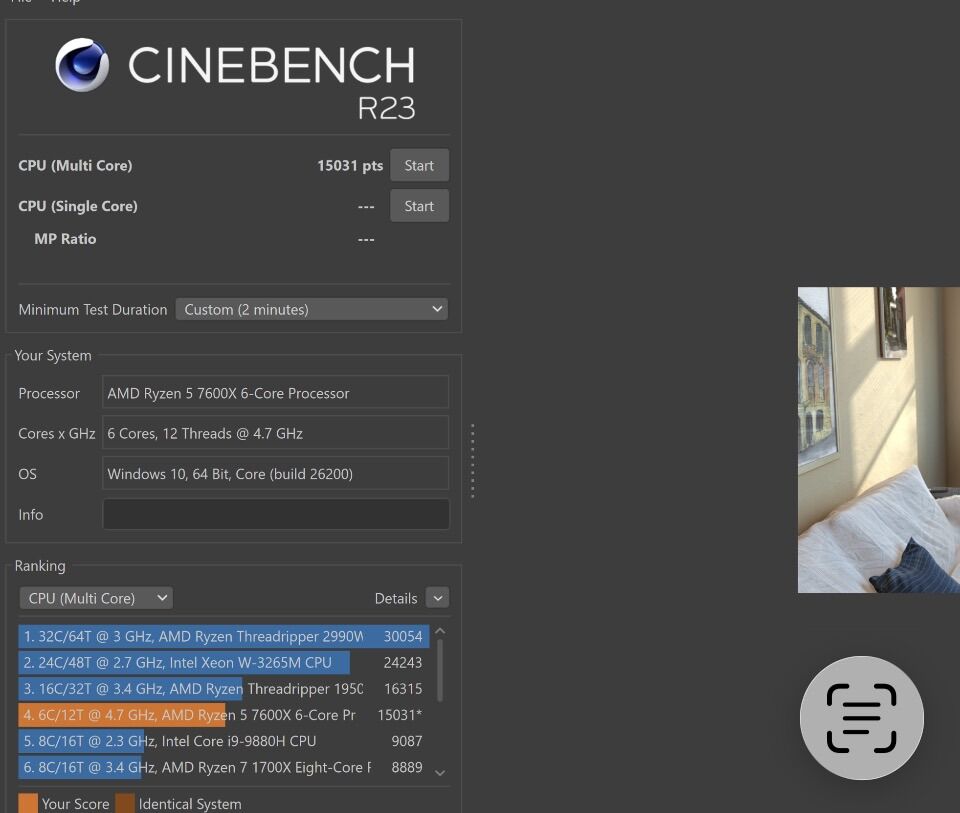Expand the Details arrow button in Ranking
Image resolution: width=960 pixels, height=813 pixels.
[x=437, y=598]
